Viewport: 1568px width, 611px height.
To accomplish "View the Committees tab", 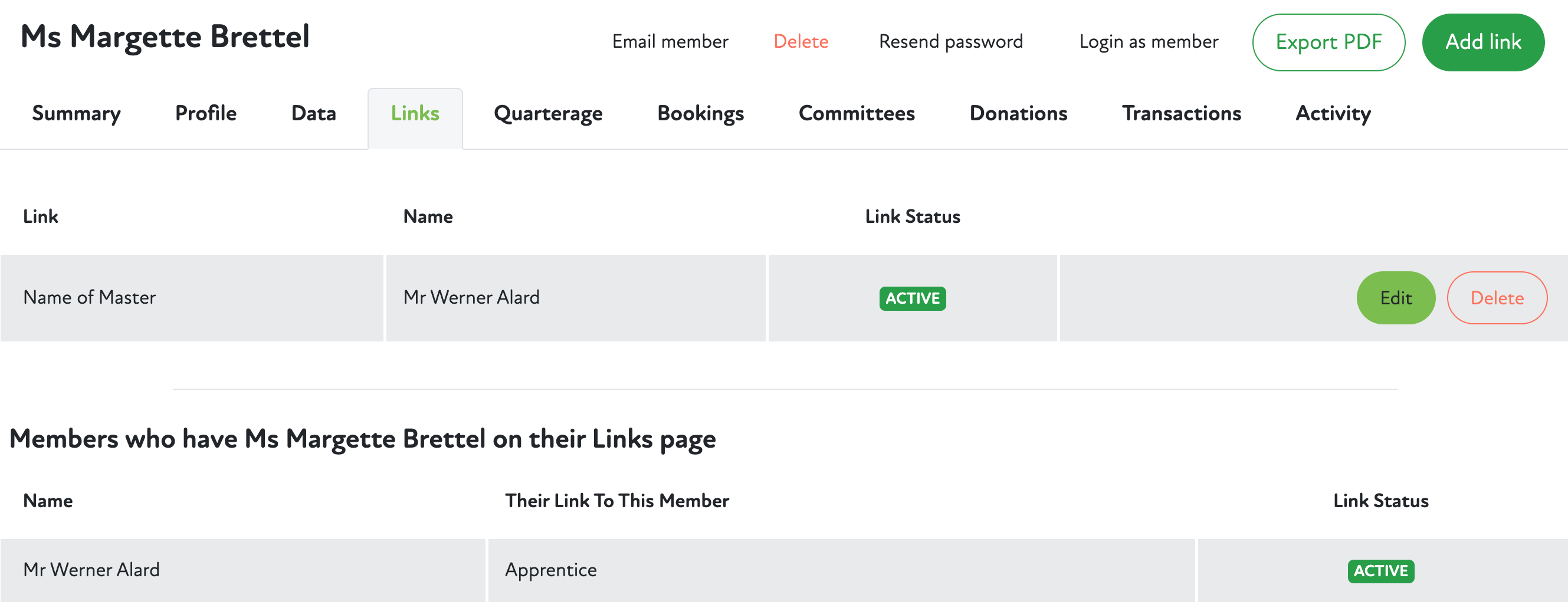I will [857, 114].
